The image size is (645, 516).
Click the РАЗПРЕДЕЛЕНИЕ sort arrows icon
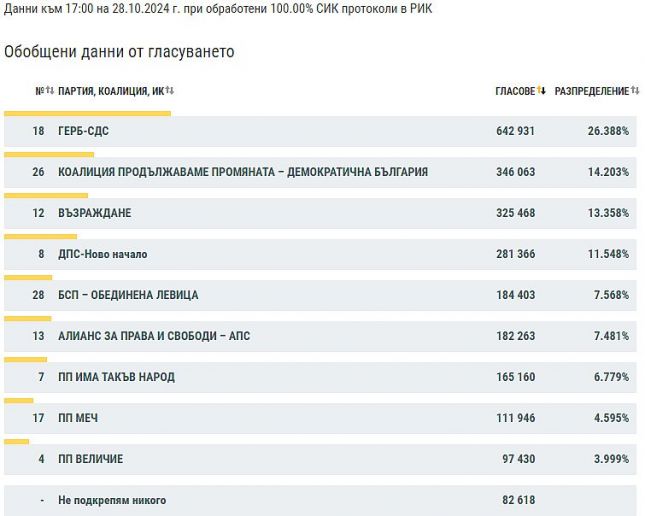click(635, 90)
